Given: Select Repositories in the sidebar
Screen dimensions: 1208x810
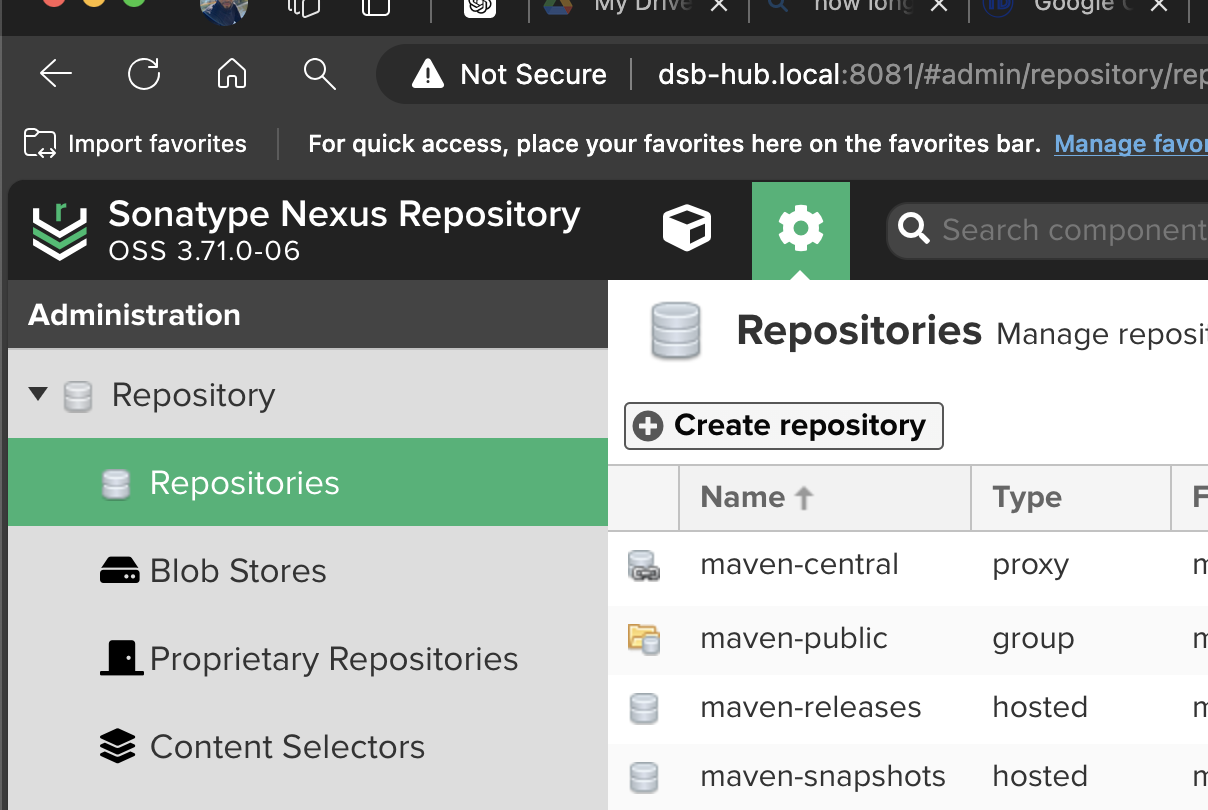Looking at the screenshot, I should coord(308,482).
